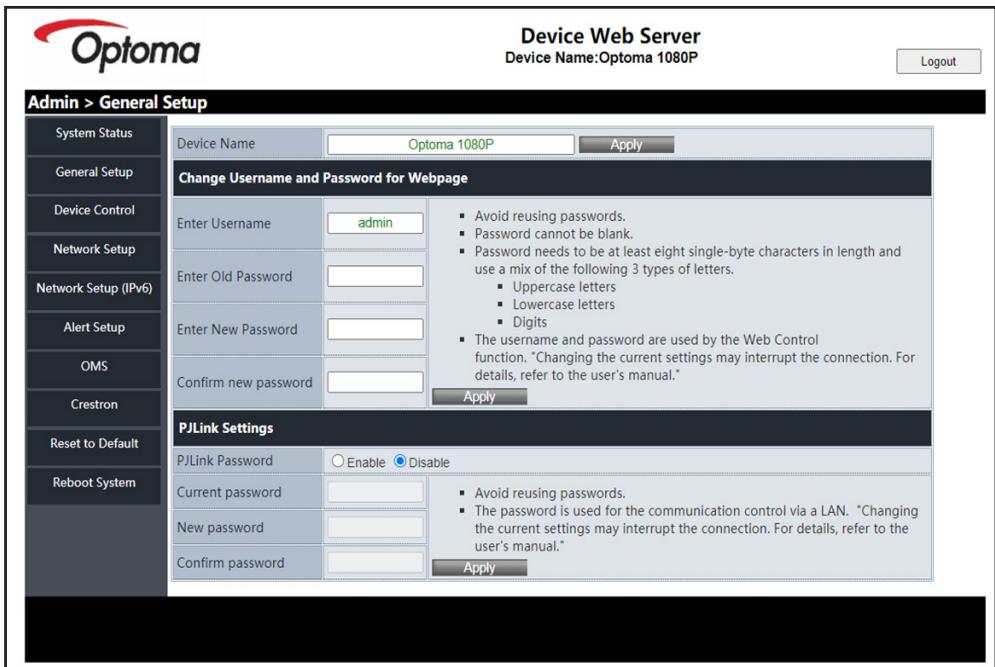Apply the PJLink settings
Viewport: 995px width, 667px height.
[479, 568]
